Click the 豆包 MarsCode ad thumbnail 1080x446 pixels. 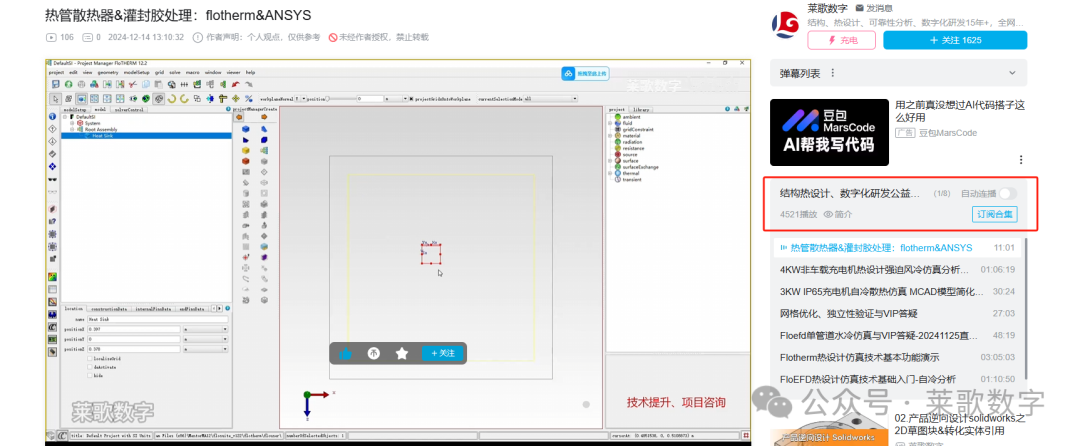(829, 132)
